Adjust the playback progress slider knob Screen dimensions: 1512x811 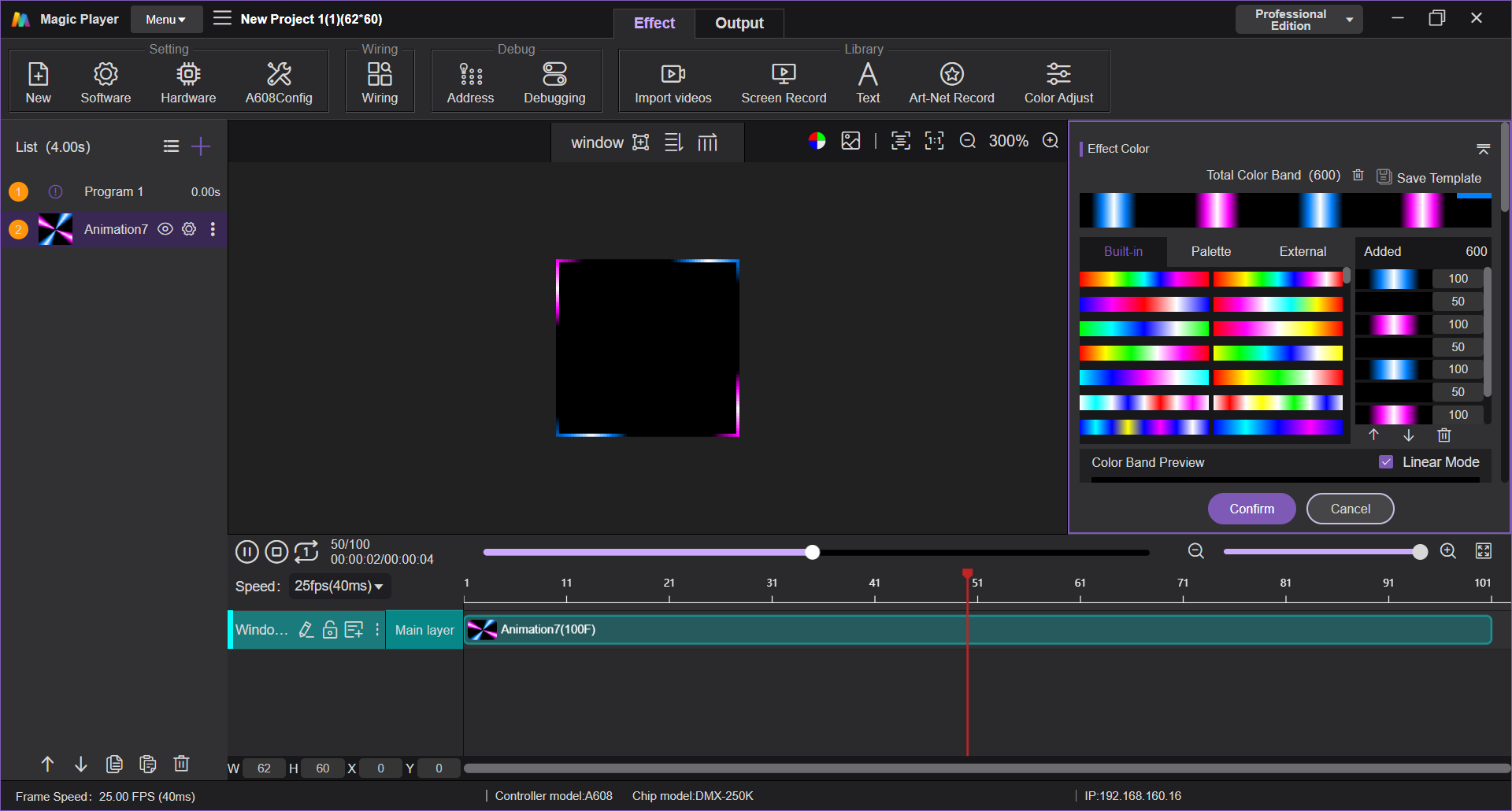click(813, 552)
